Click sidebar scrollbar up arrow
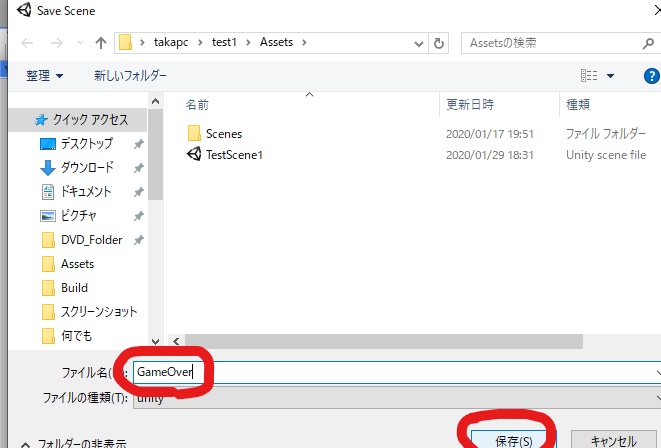The width and height of the screenshot is (661, 448). pos(156,101)
